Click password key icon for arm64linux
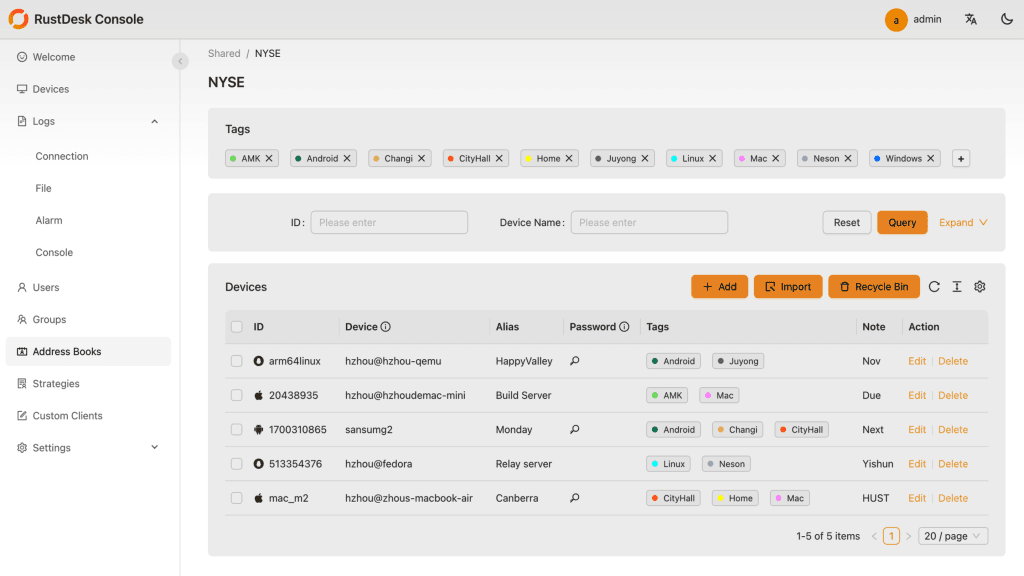Image resolution: width=1024 pixels, height=576 pixels. [575, 360]
